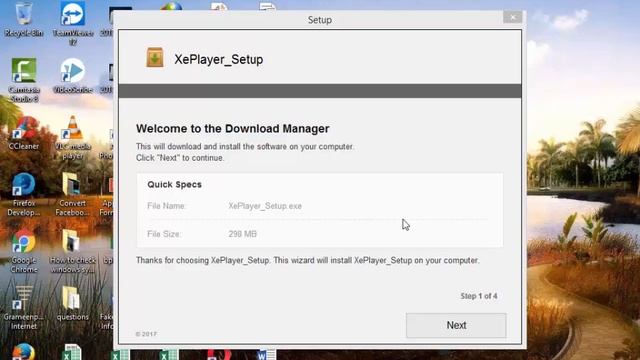Click the Setup title bar text
The width and height of the screenshot is (640, 360).
click(x=320, y=20)
